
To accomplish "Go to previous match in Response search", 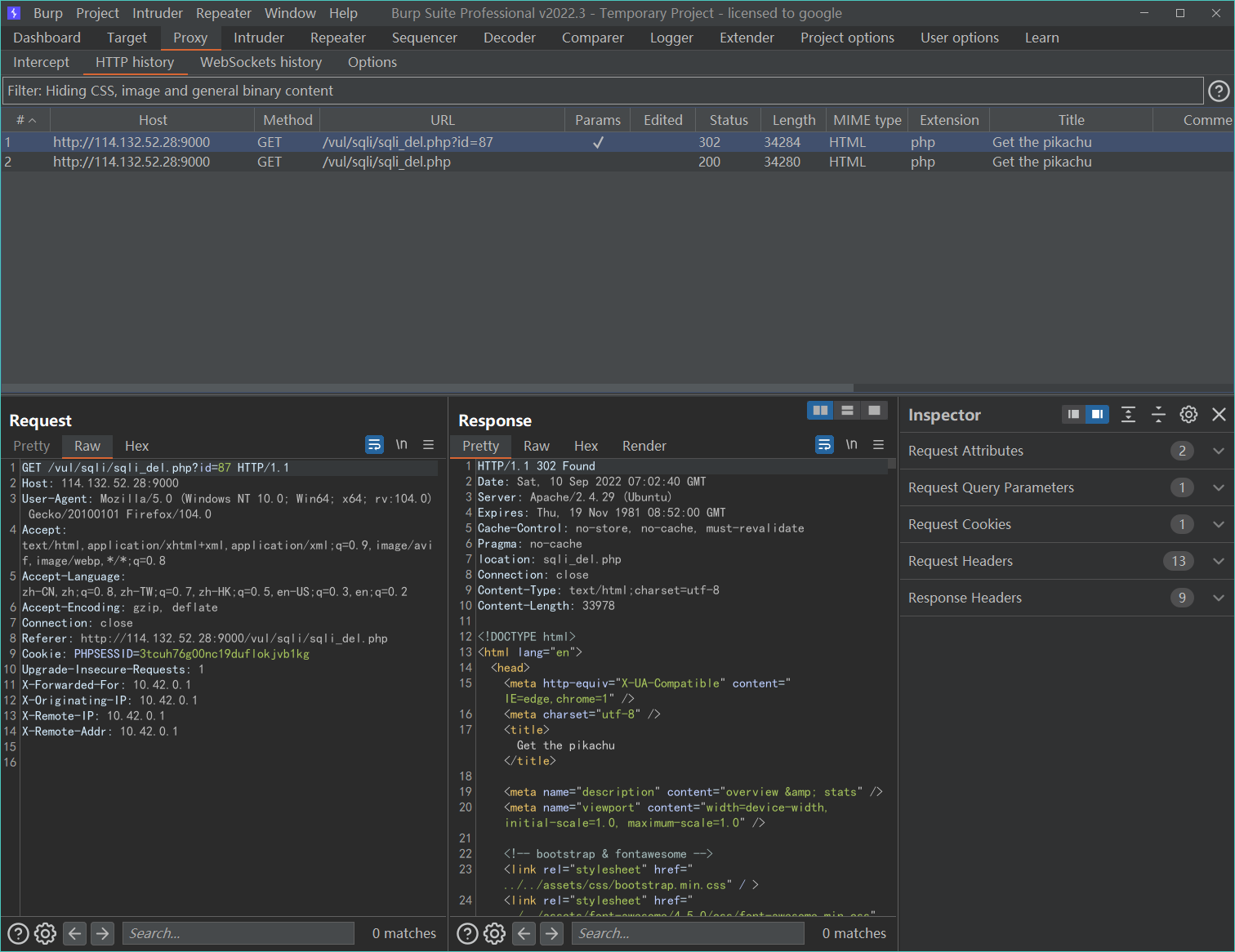I will click(524, 933).
